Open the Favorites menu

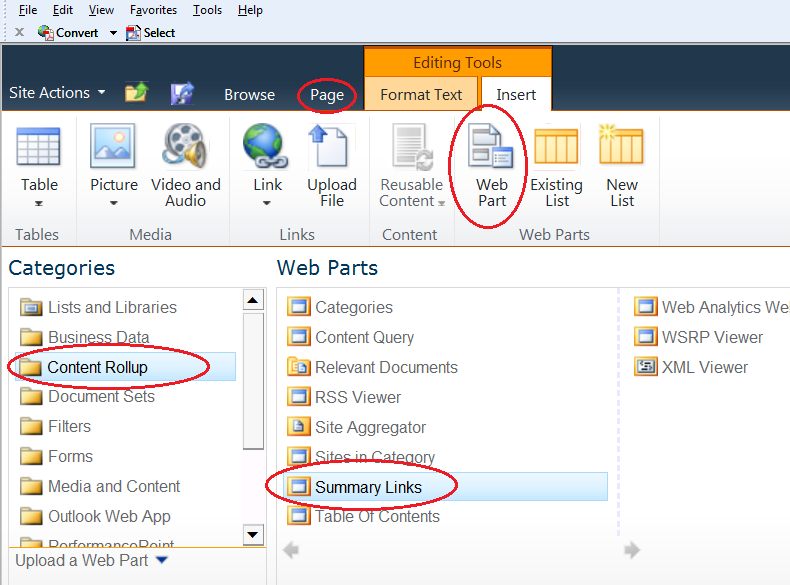point(153,10)
